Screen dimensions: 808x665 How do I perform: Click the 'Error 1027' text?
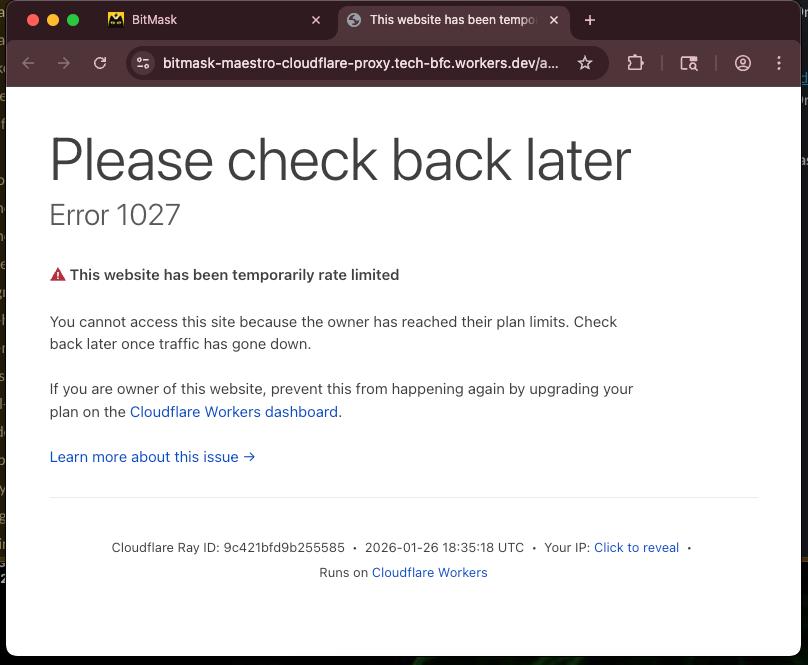click(x=115, y=215)
